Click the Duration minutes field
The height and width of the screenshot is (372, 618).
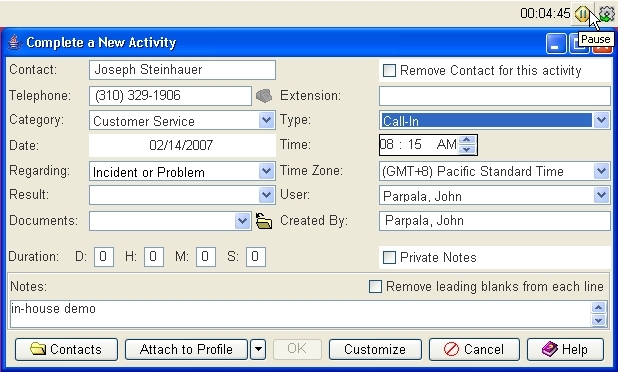coord(205,257)
